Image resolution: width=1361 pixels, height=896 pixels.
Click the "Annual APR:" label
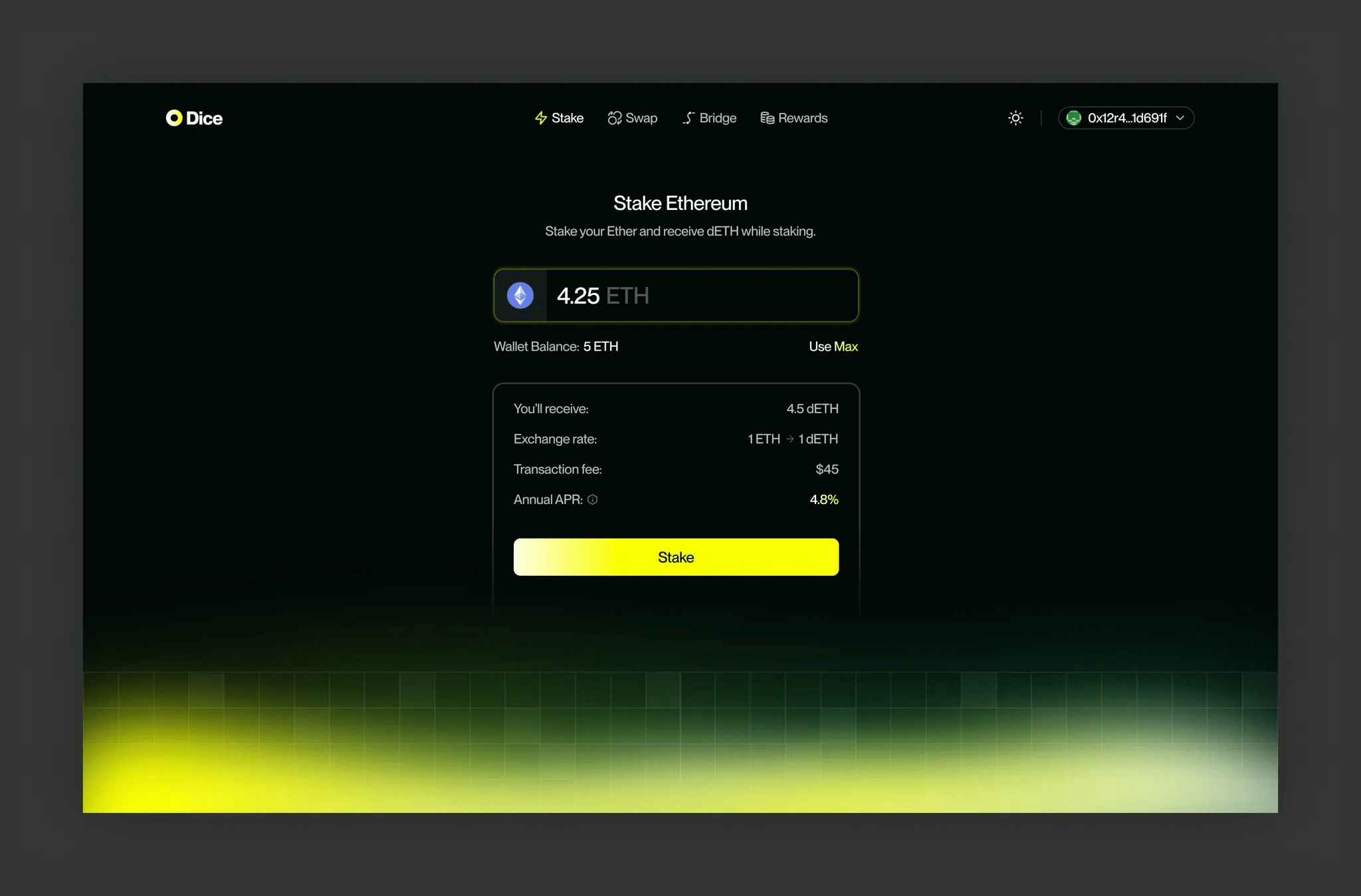pyautogui.click(x=548, y=499)
